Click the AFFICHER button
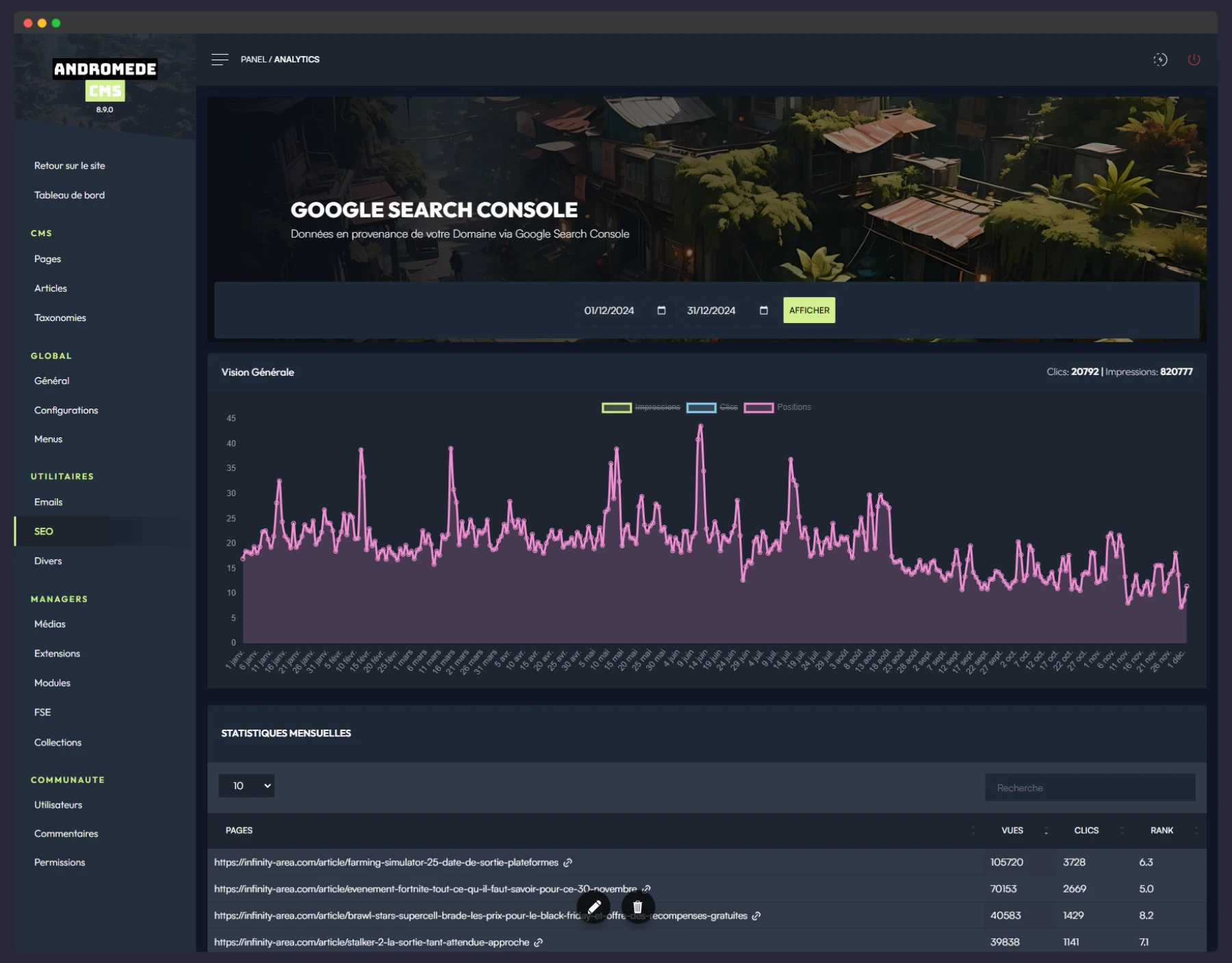 (x=809, y=310)
